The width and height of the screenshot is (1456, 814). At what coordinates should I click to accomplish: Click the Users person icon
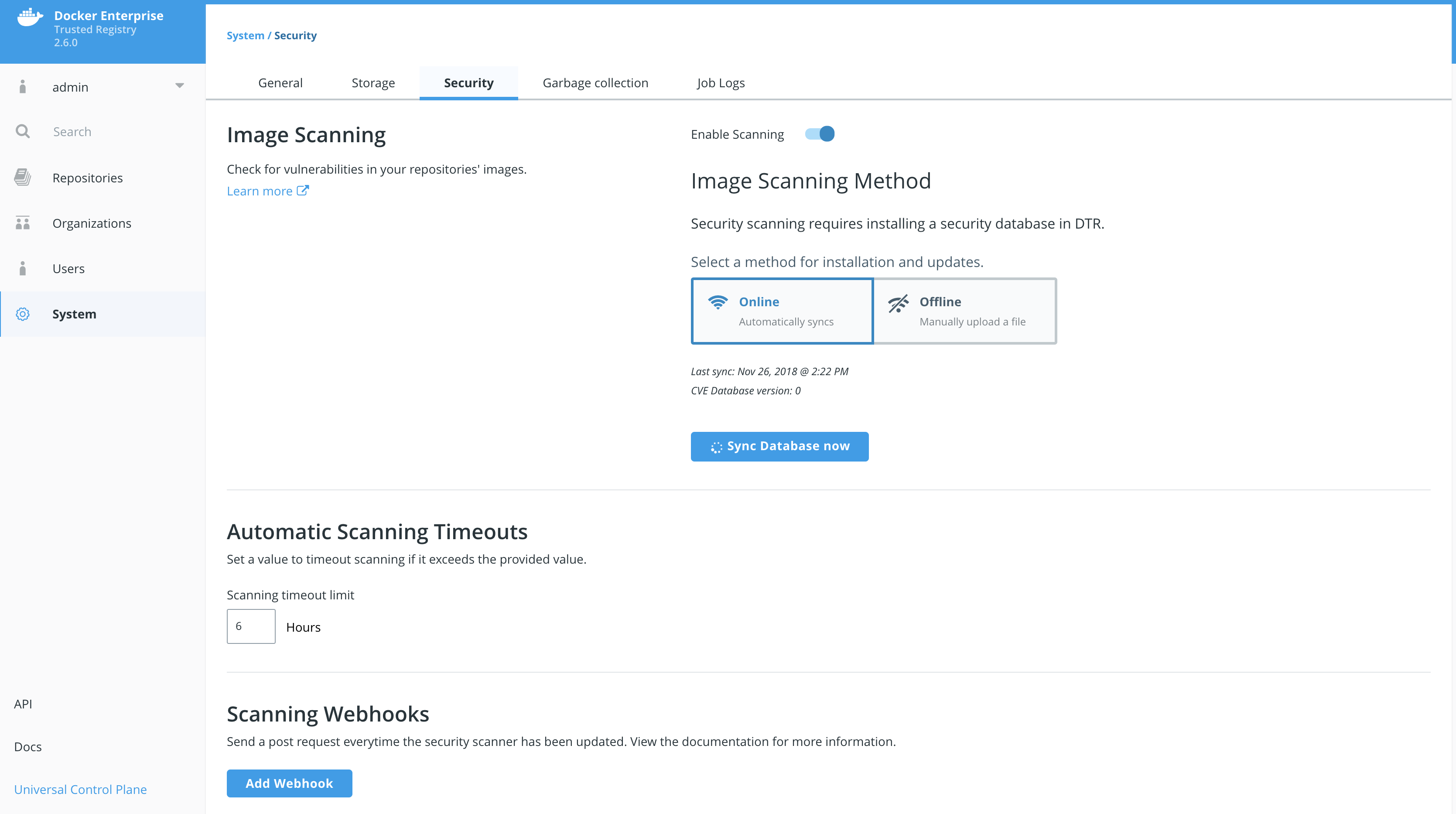coord(23,268)
